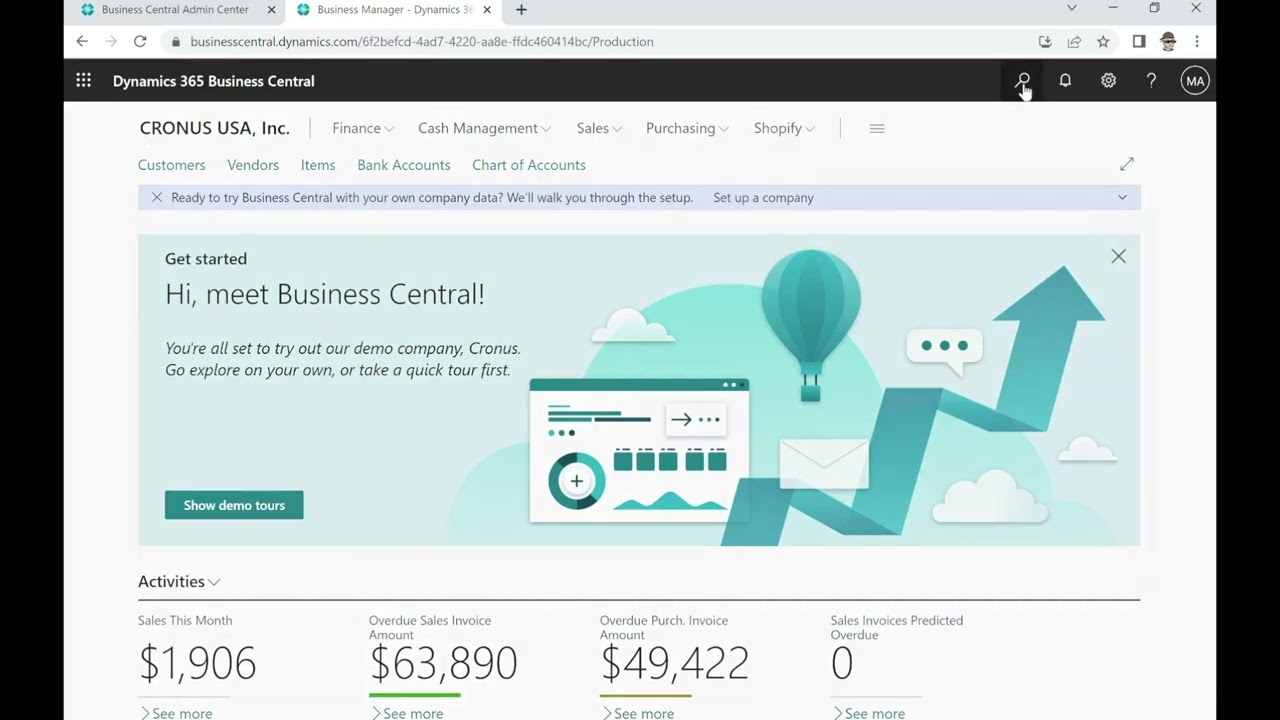Open the Customers list
The width and height of the screenshot is (1280, 720).
(x=172, y=165)
